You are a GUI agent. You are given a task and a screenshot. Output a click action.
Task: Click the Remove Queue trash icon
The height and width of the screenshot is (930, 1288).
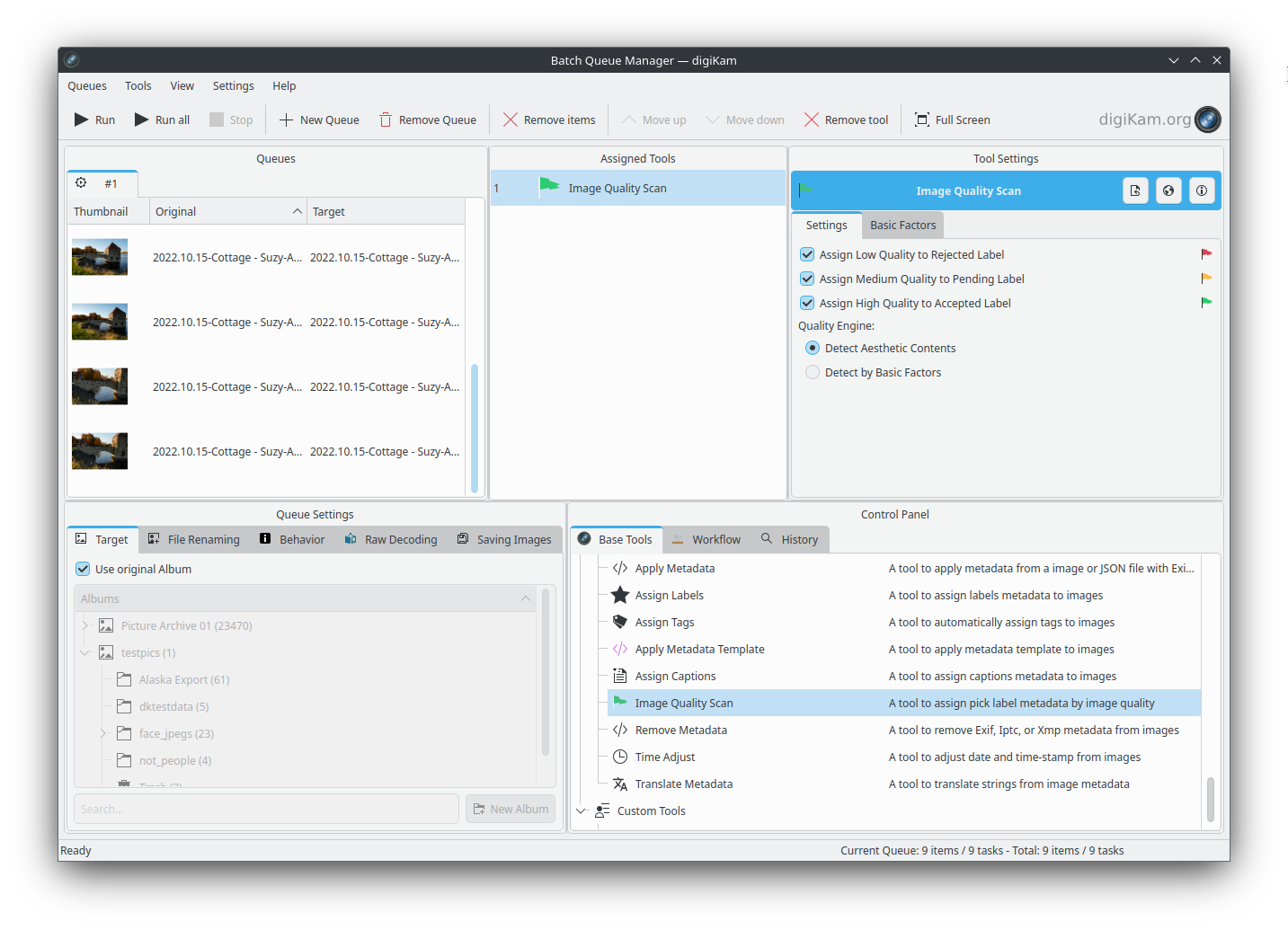[386, 120]
